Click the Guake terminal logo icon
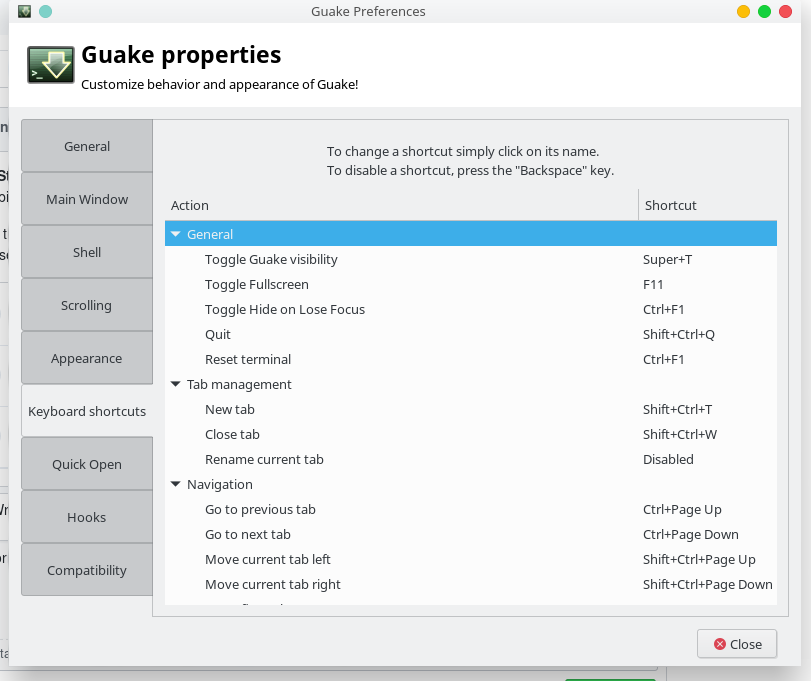The width and height of the screenshot is (811, 681). [50, 65]
